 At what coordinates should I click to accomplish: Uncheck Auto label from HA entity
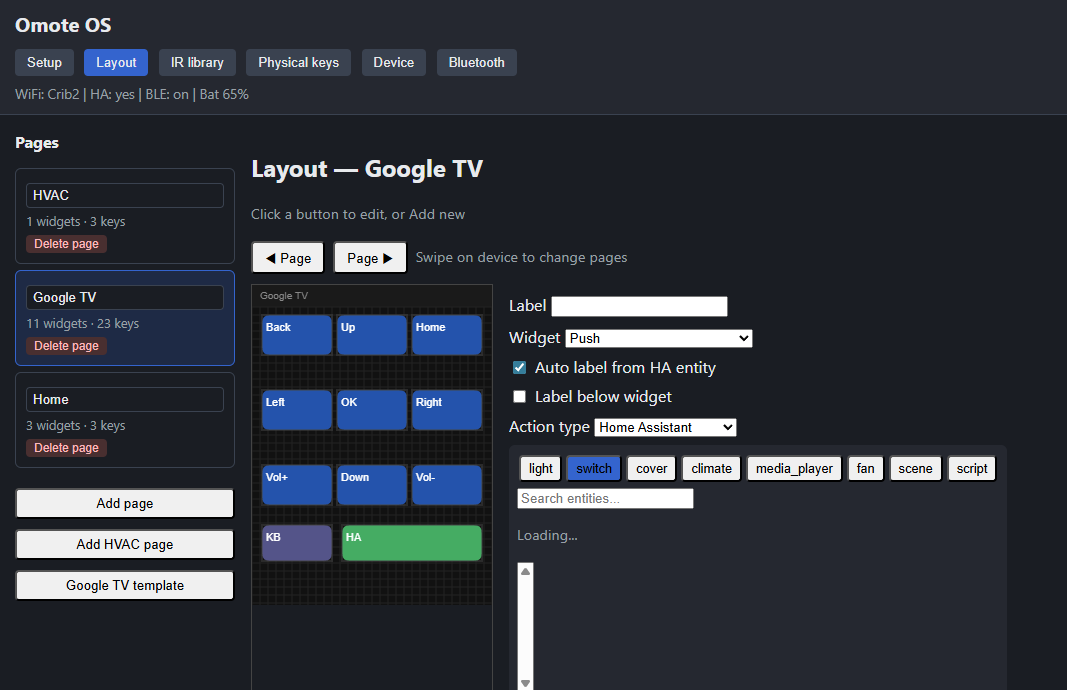pos(519,367)
